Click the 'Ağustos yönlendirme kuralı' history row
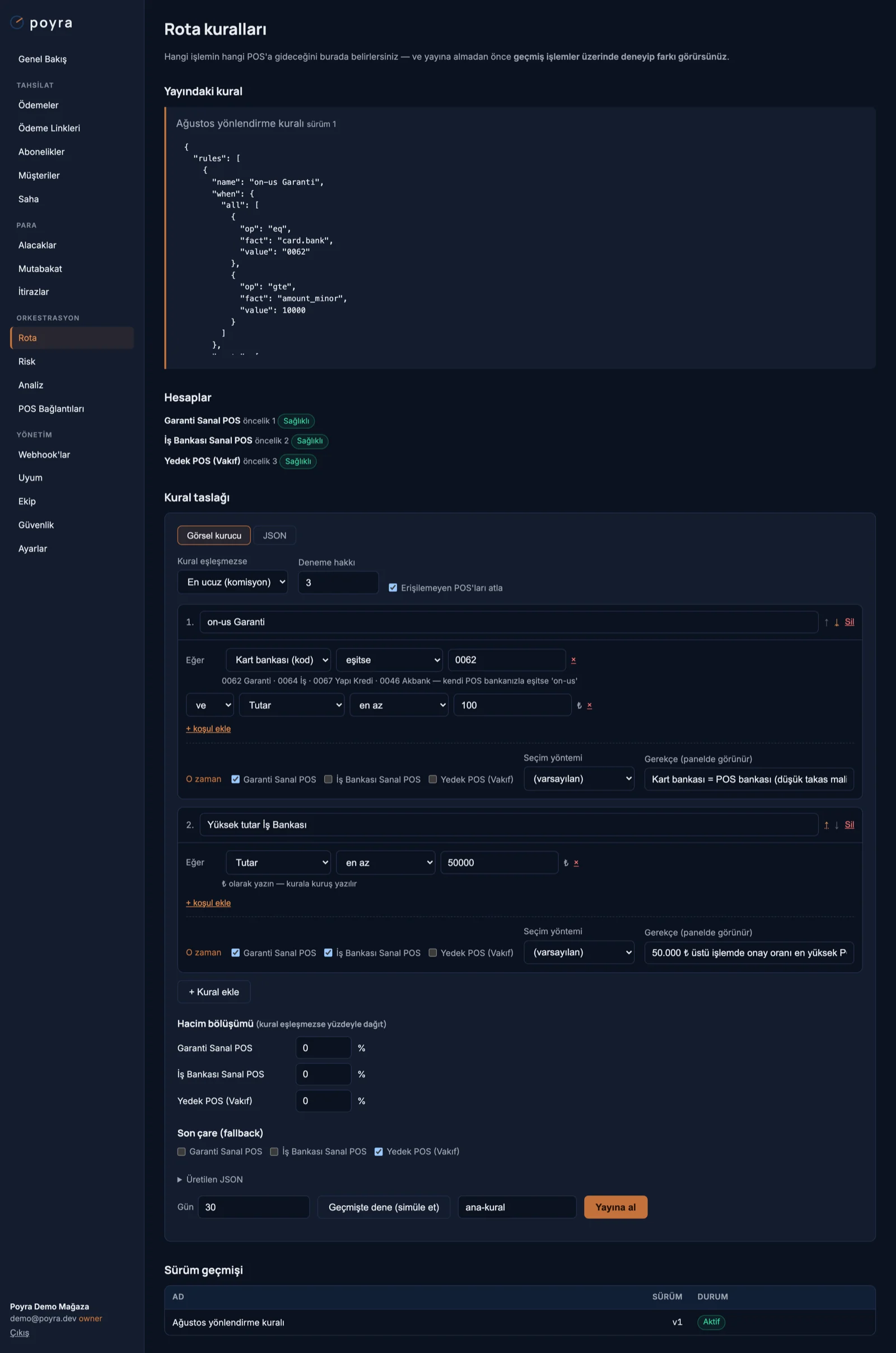This screenshot has width=896, height=1353. [x=520, y=1322]
